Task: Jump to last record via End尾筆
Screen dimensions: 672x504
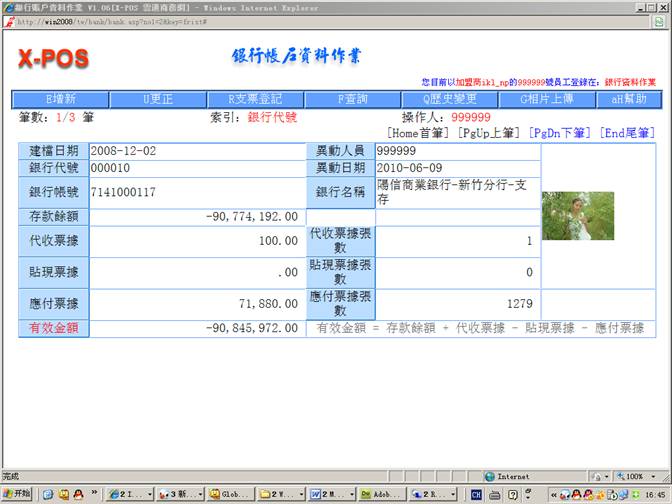Action: coord(627,132)
